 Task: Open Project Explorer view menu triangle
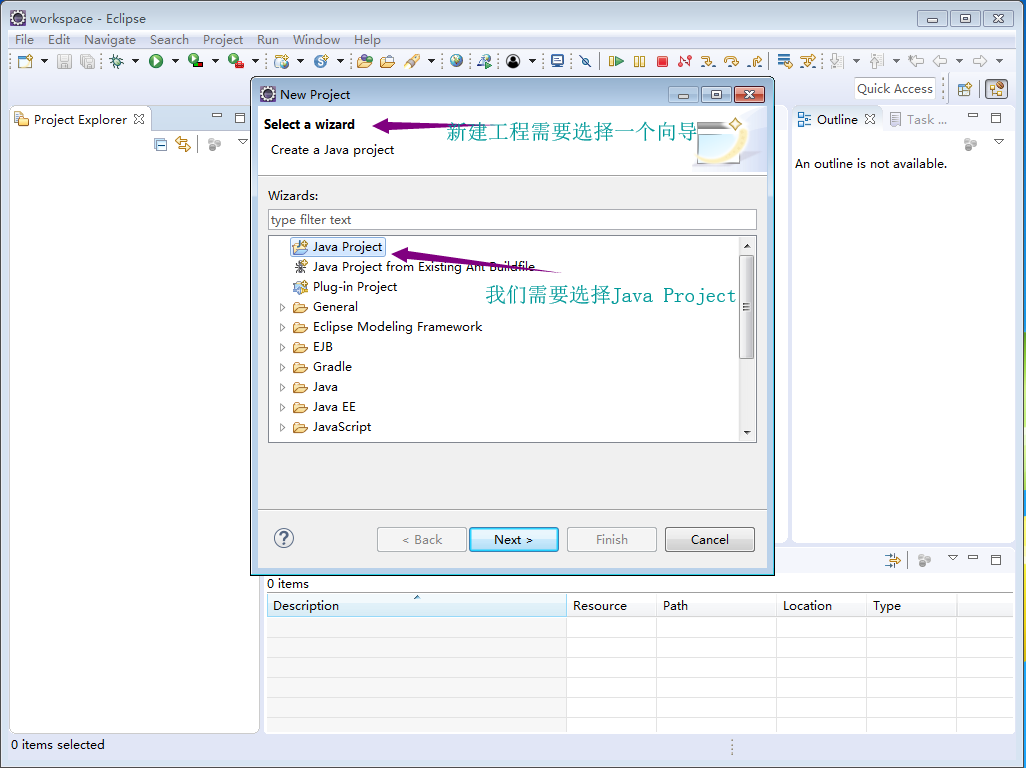(243, 142)
